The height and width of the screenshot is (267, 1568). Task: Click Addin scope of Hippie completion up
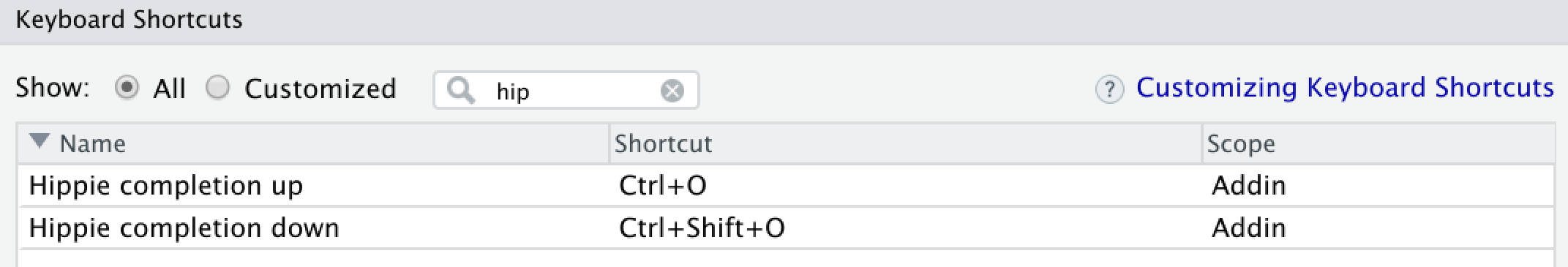tap(1248, 185)
